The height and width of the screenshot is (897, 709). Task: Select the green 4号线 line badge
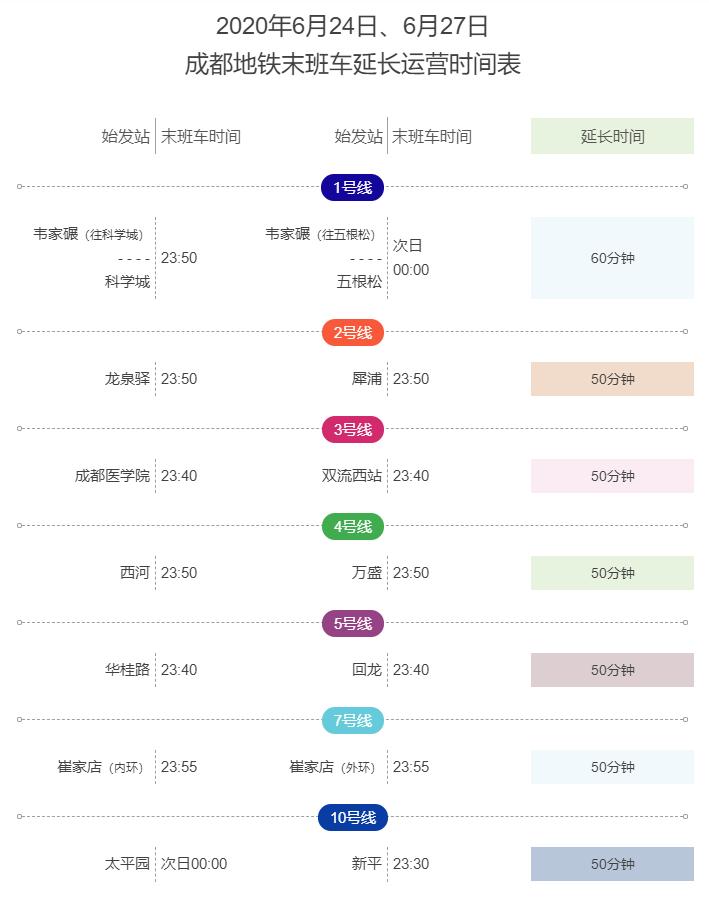[352, 526]
